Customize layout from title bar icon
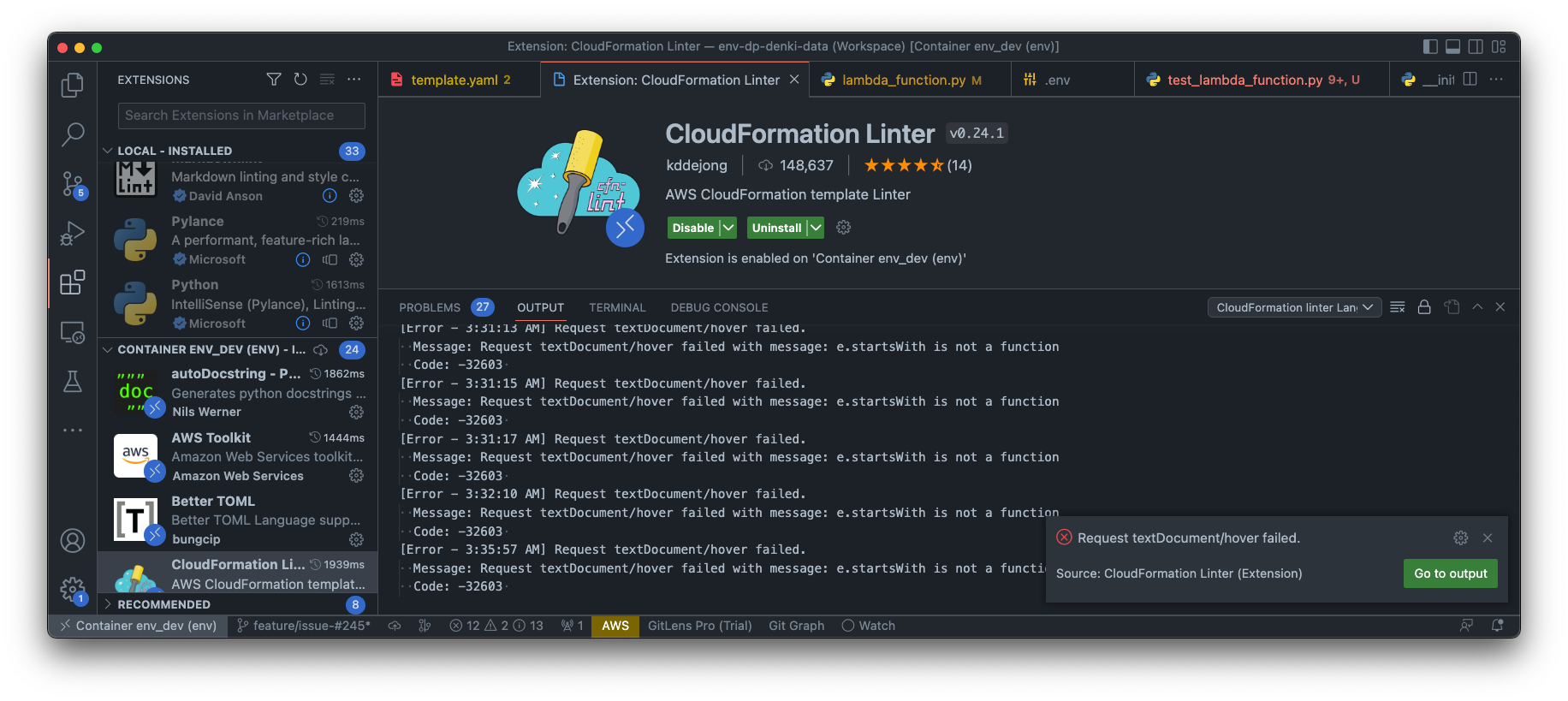 (1499, 46)
